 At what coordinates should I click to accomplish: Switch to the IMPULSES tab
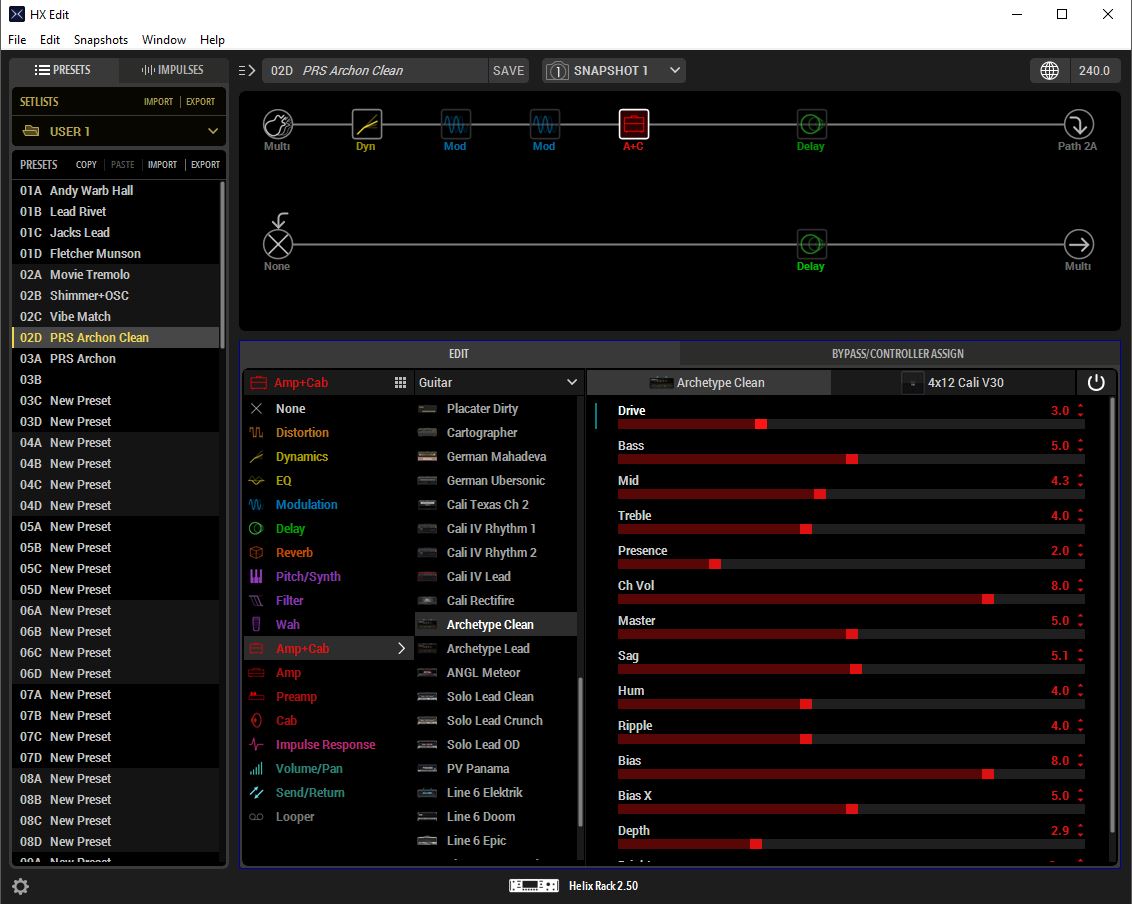(x=173, y=70)
